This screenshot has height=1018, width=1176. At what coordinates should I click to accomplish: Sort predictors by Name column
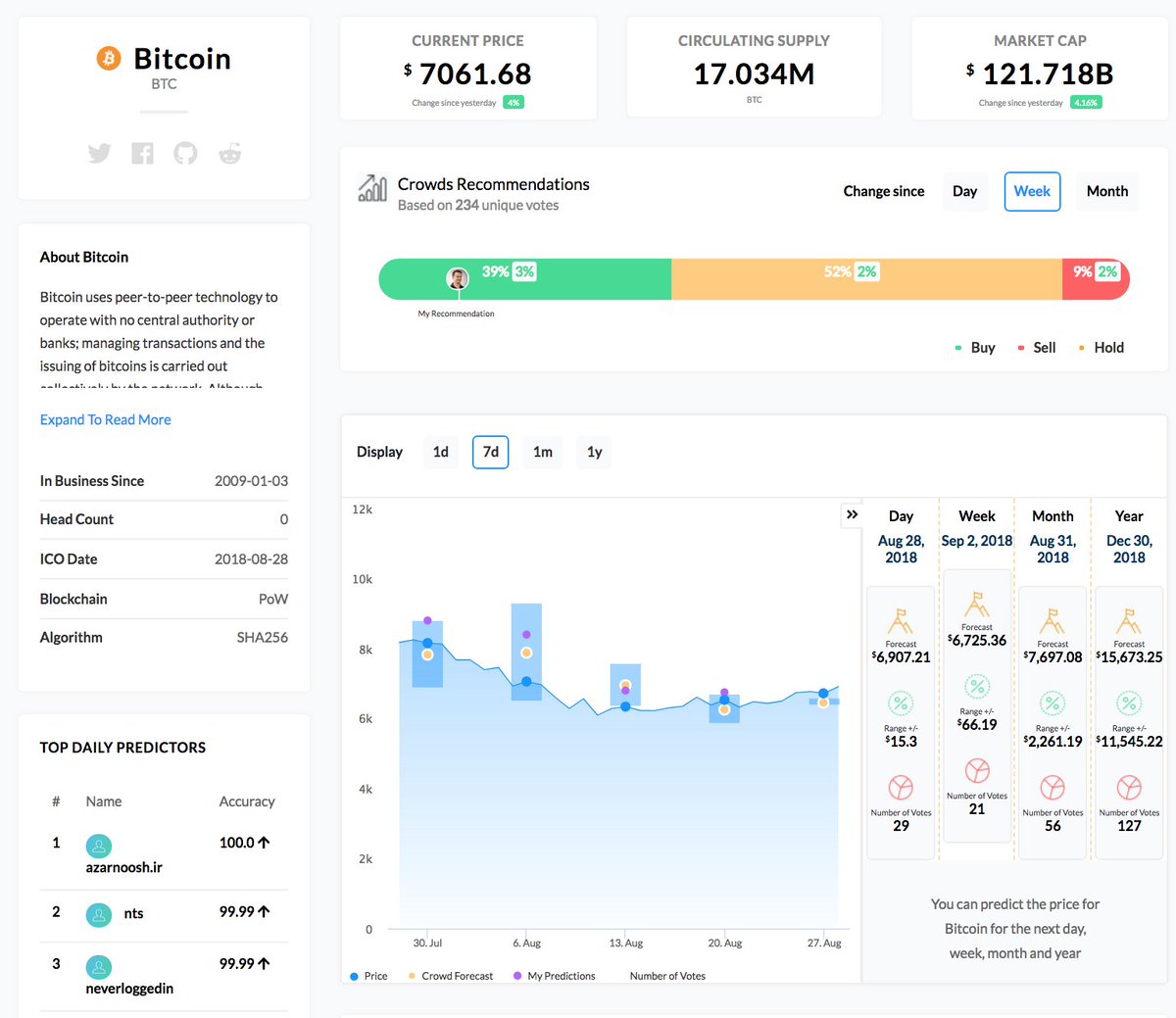(x=104, y=801)
